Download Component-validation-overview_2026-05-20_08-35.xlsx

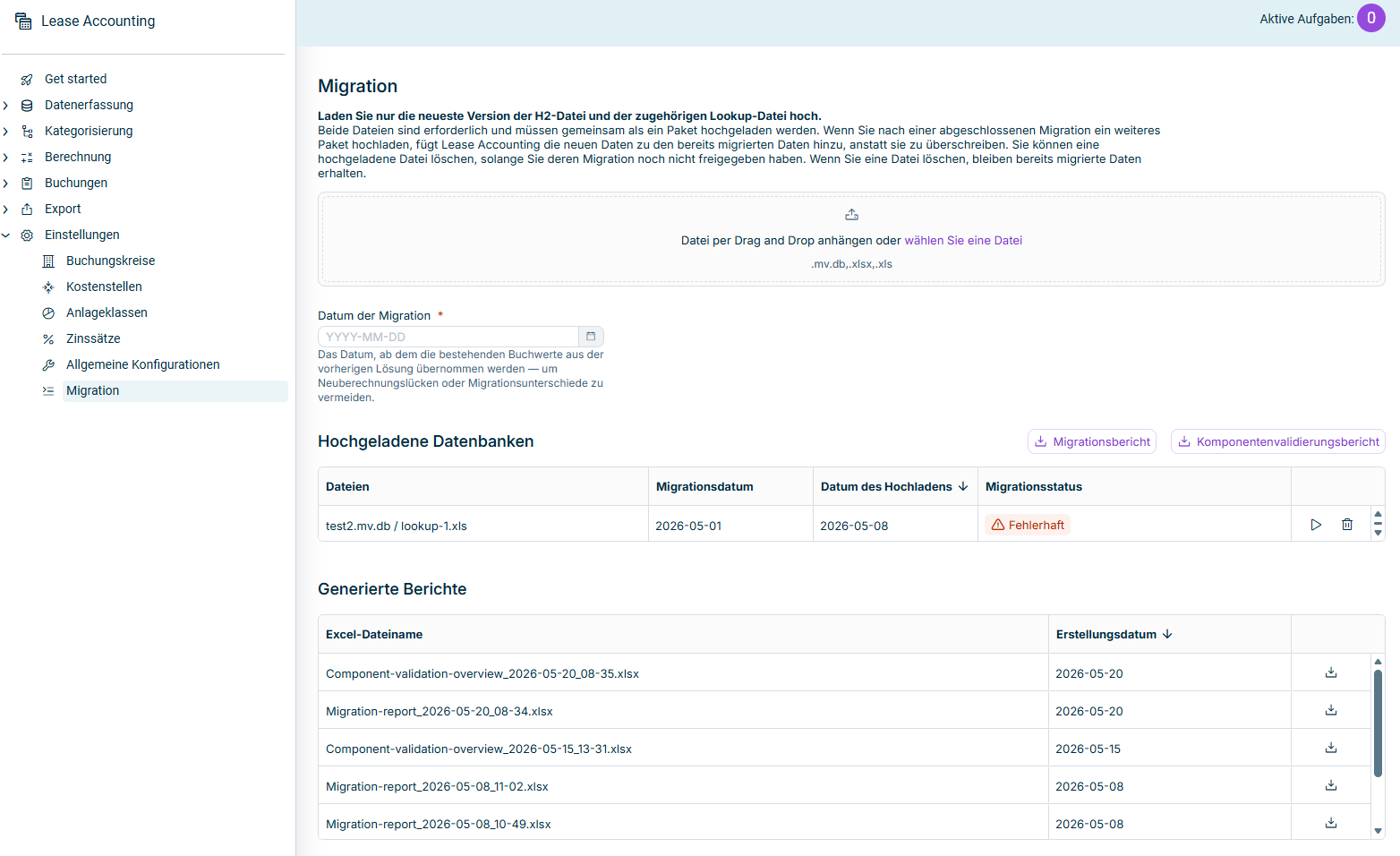coord(1331,672)
